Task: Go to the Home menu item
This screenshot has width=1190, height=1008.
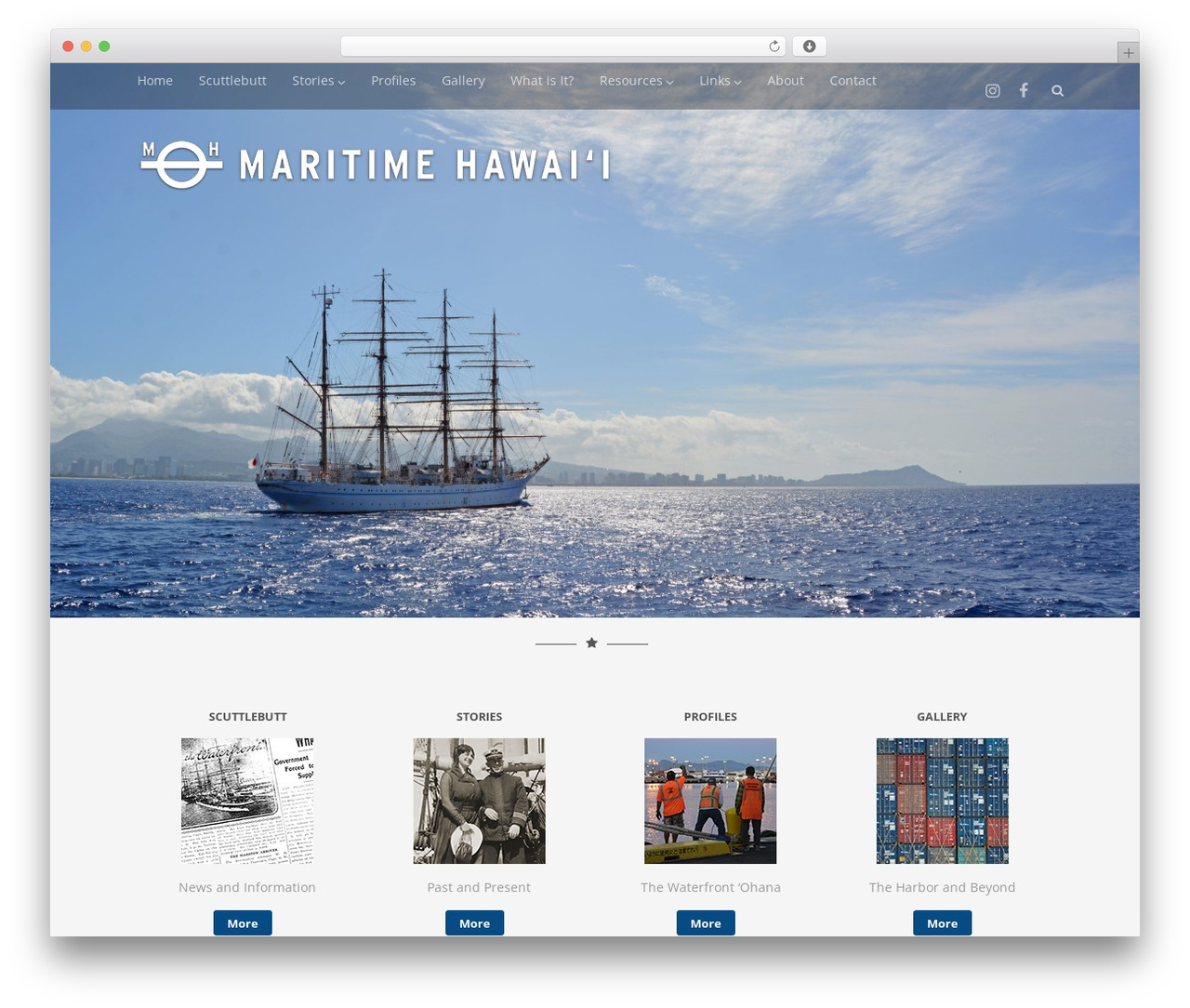Action: (155, 81)
